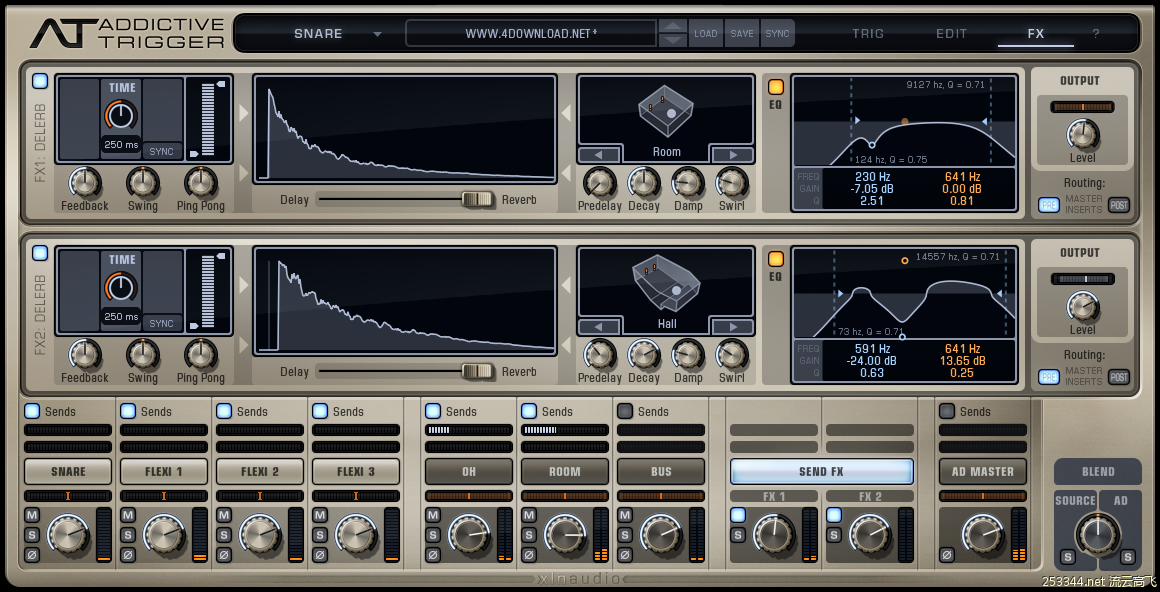The width and height of the screenshot is (1160, 592).
Task: Click the SYNC button in top bar
Action: [777, 33]
